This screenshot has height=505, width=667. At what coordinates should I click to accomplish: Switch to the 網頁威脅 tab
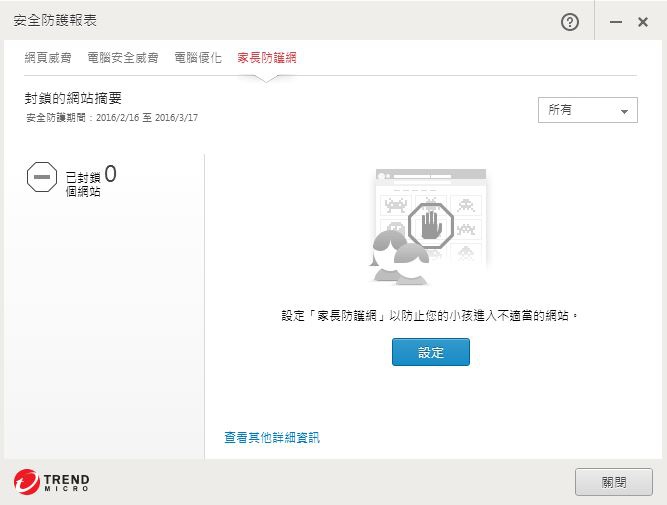48,57
